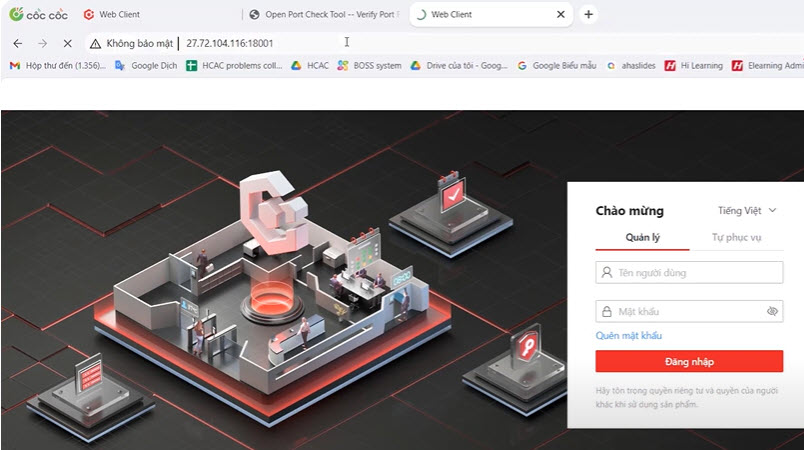Expand the 'Tiếng Việt' language dropdown

[747, 211]
